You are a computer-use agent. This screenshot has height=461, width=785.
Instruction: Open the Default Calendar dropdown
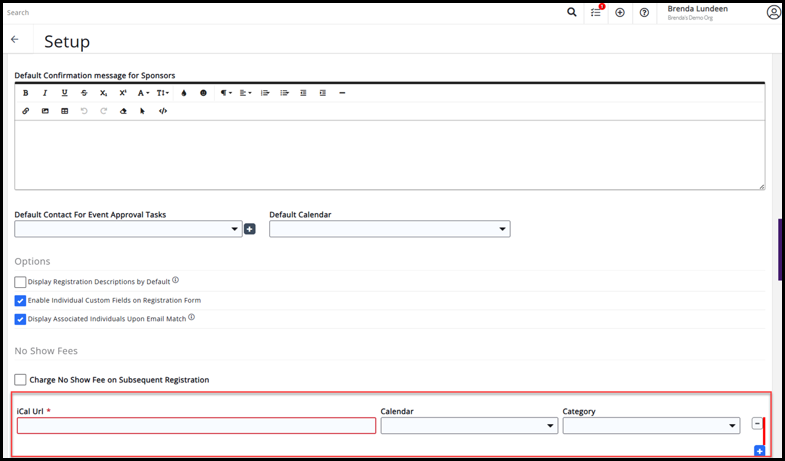click(x=390, y=229)
